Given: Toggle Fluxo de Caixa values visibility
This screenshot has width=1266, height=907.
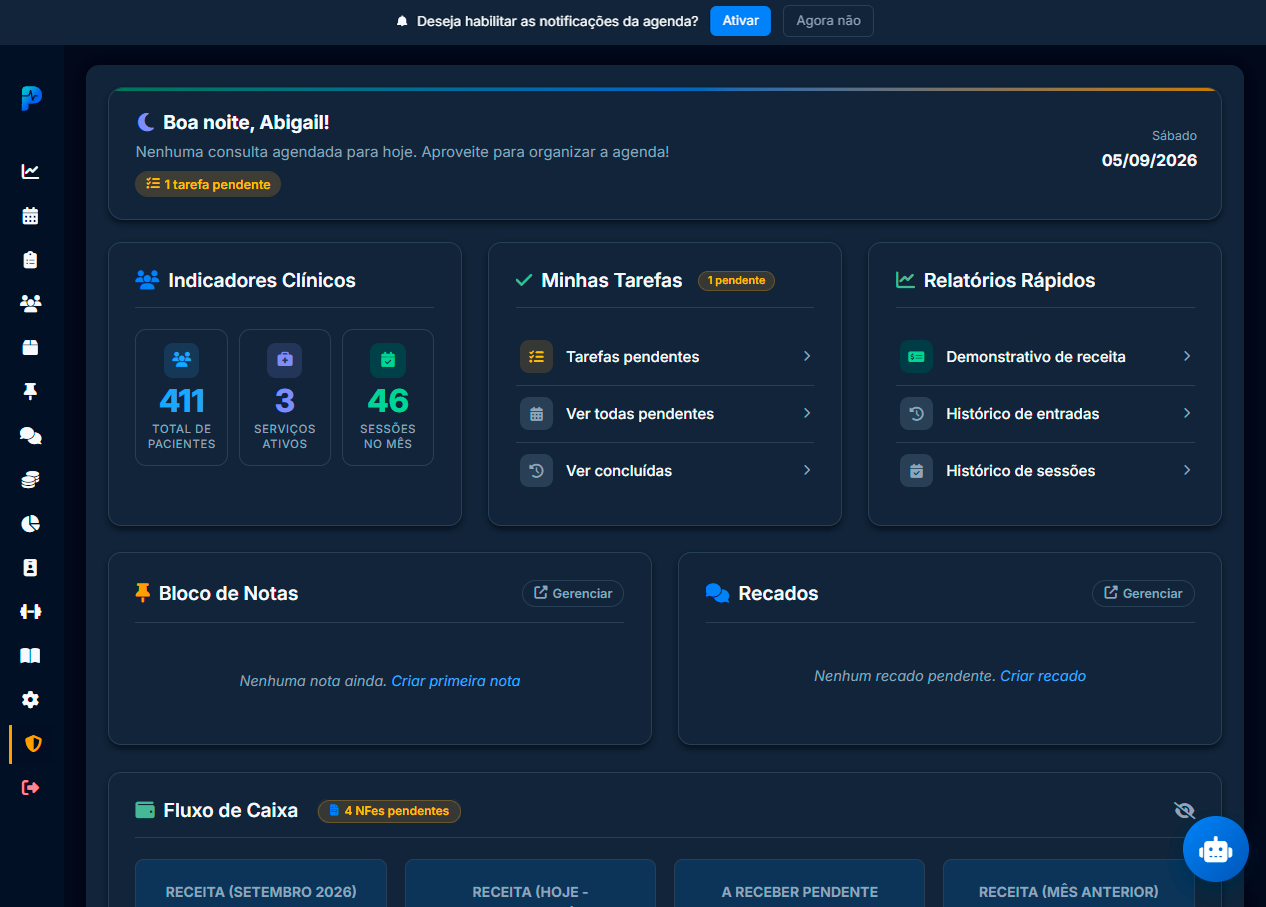Looking at the screenshot, I should pyautogui.click(x=1185, y=810).
